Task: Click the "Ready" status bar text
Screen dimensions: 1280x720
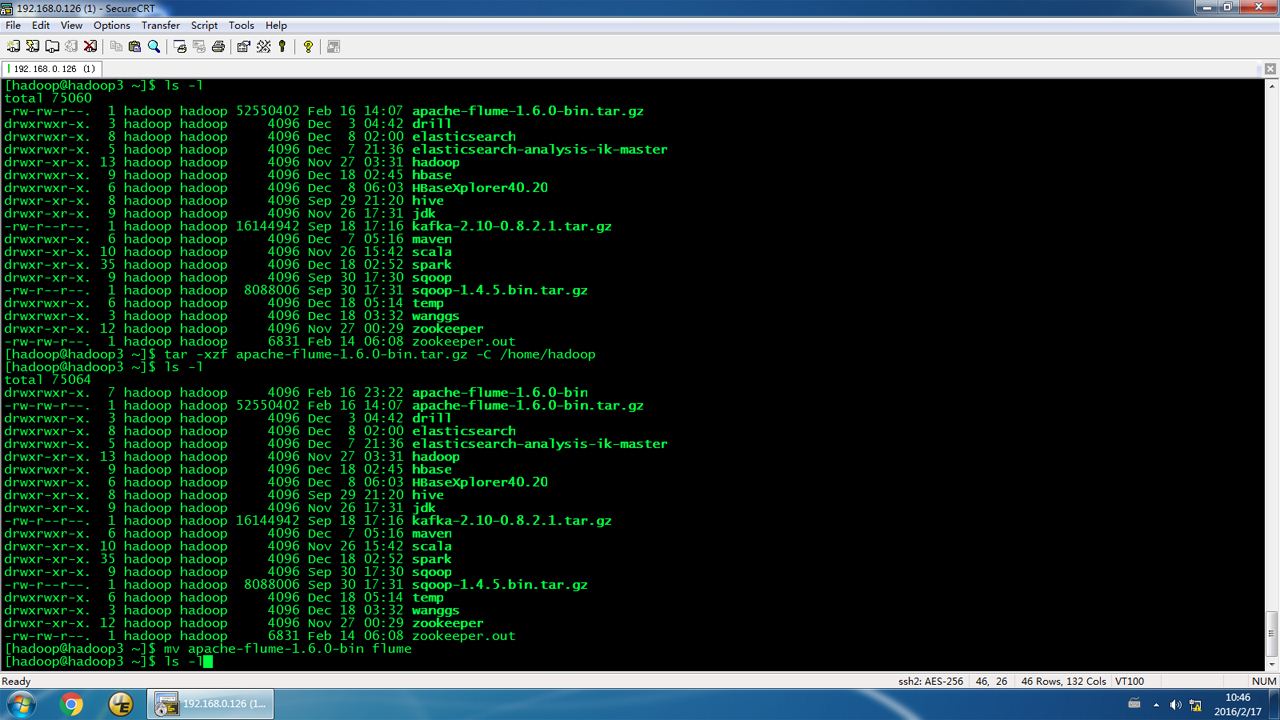Action: (x=16, y=681)
